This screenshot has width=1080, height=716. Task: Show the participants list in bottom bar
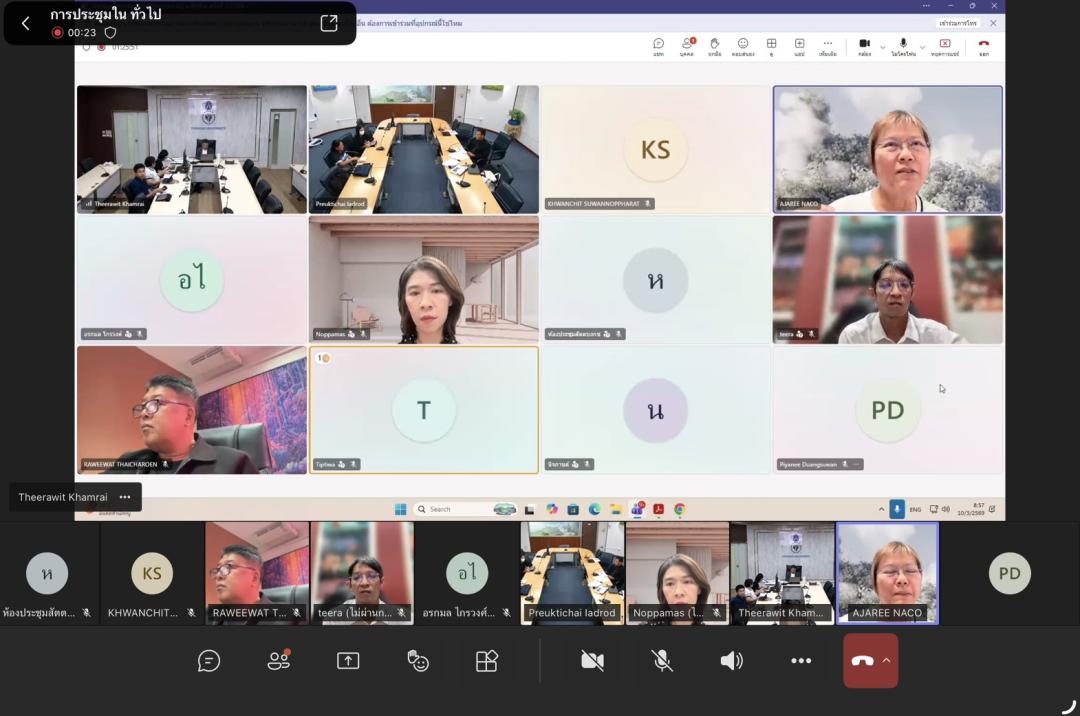[x=279, y=661]
